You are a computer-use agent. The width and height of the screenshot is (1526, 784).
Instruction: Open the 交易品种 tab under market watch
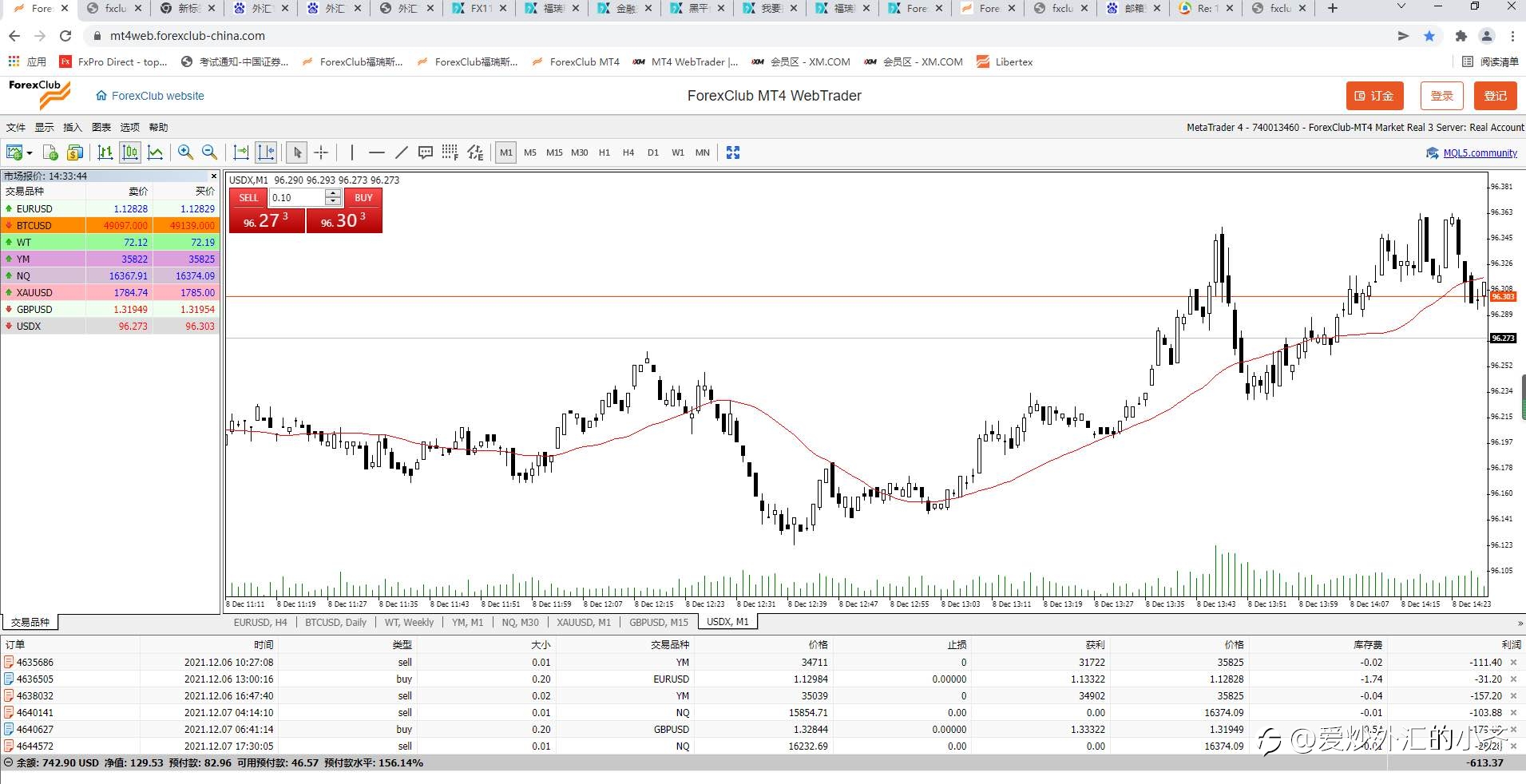click(30, 623)
